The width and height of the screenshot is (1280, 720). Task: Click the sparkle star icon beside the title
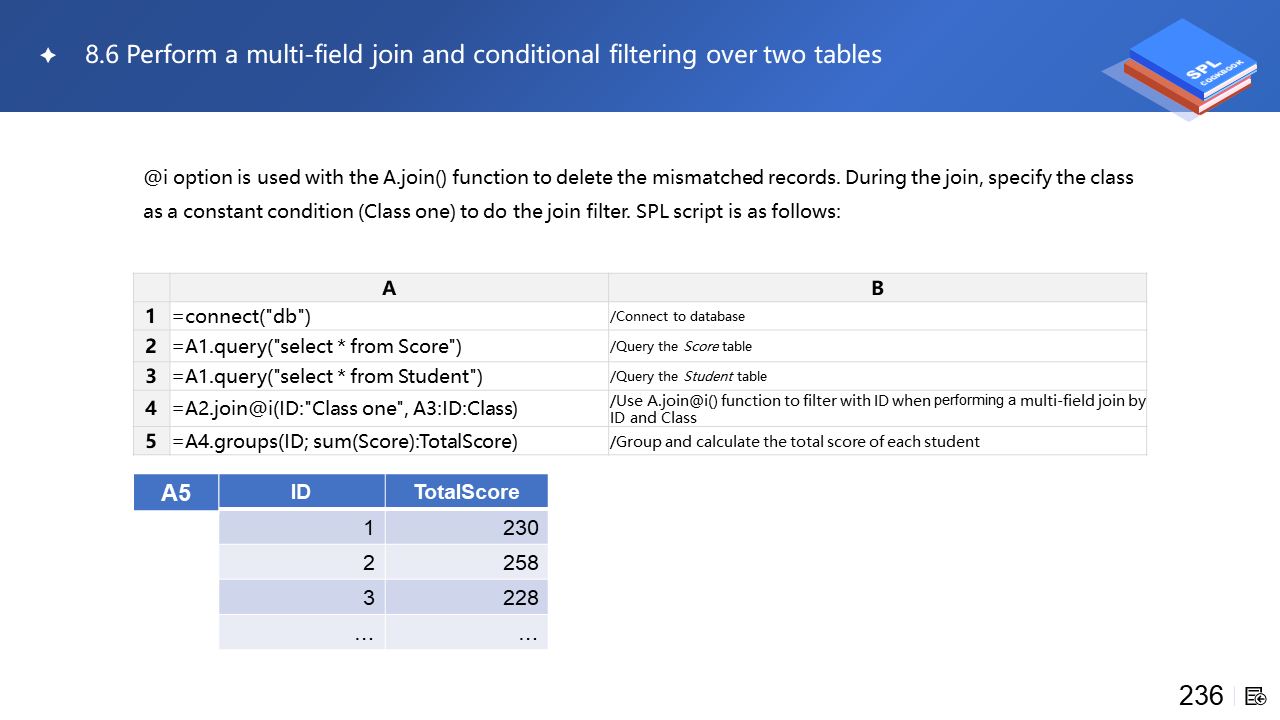tap(48, 56)
